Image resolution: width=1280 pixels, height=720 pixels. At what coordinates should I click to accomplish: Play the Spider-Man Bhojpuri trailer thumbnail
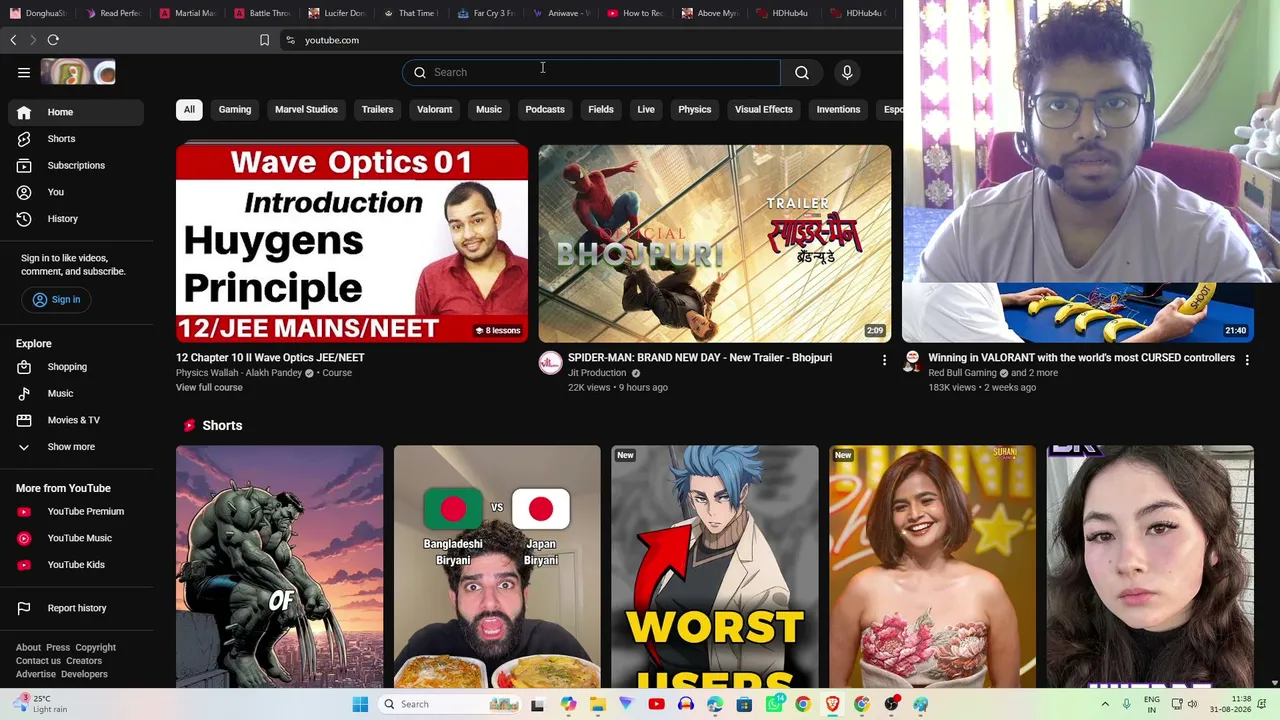pos(714,243)
